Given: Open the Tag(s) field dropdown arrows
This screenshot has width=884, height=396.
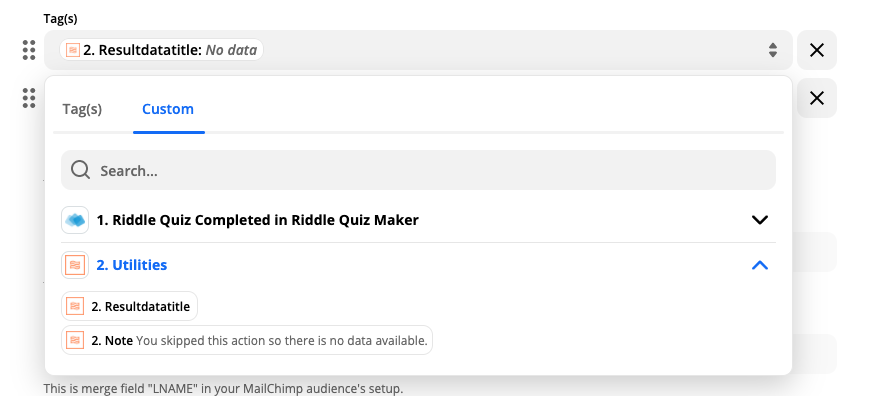Looking at the screenshot, I should [x=773, y=50].
